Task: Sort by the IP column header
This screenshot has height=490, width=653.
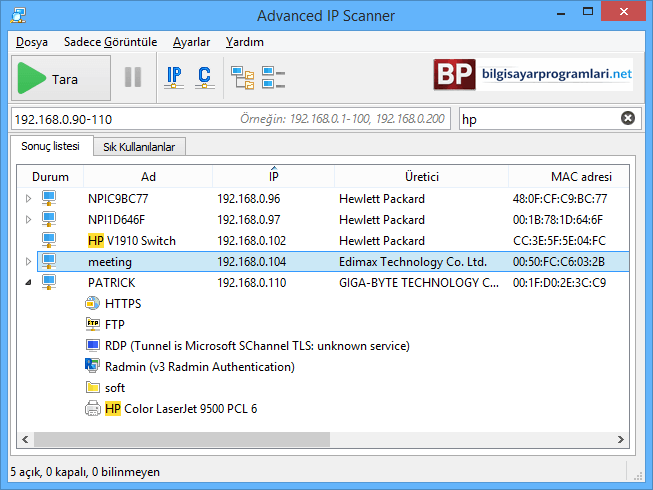Action: pos(274,177)
